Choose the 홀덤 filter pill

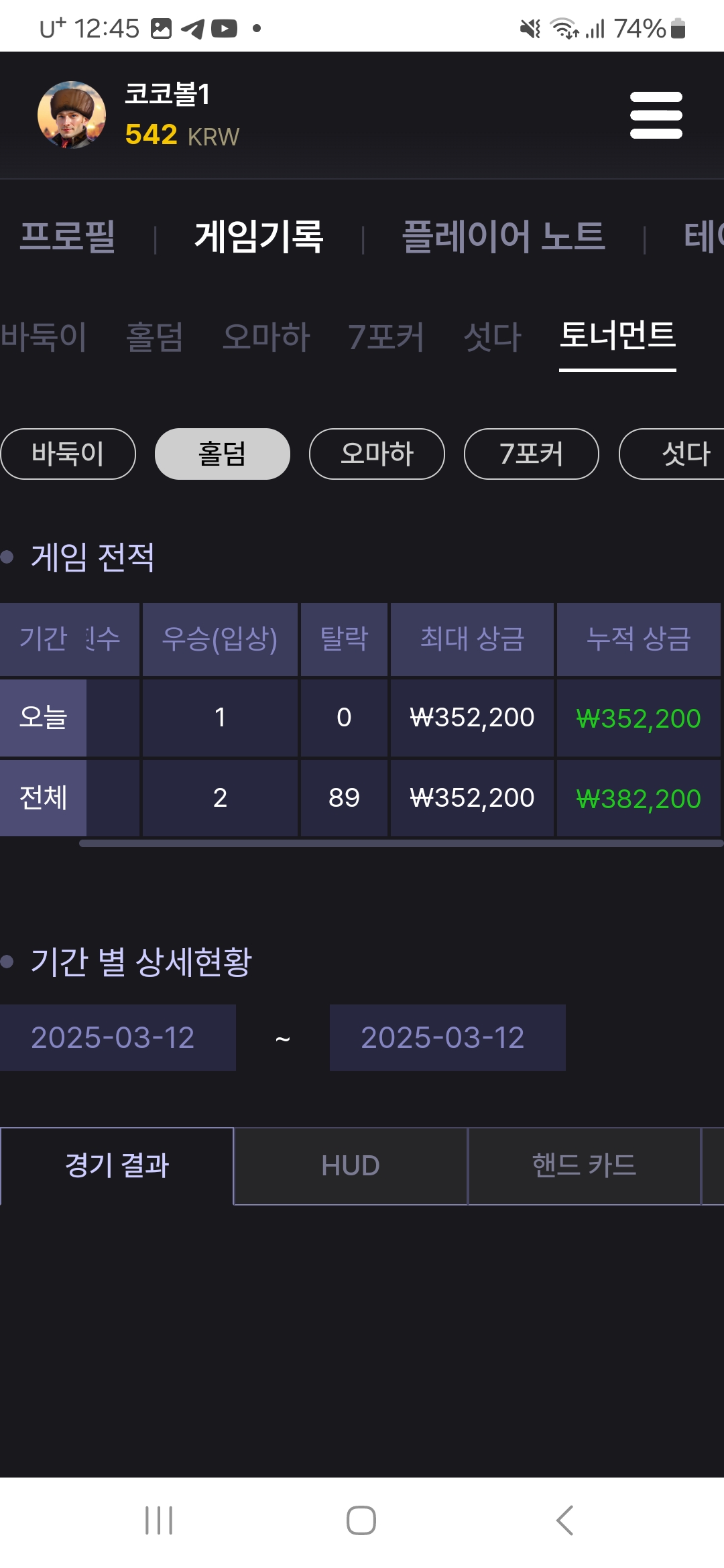coord(223,454)
